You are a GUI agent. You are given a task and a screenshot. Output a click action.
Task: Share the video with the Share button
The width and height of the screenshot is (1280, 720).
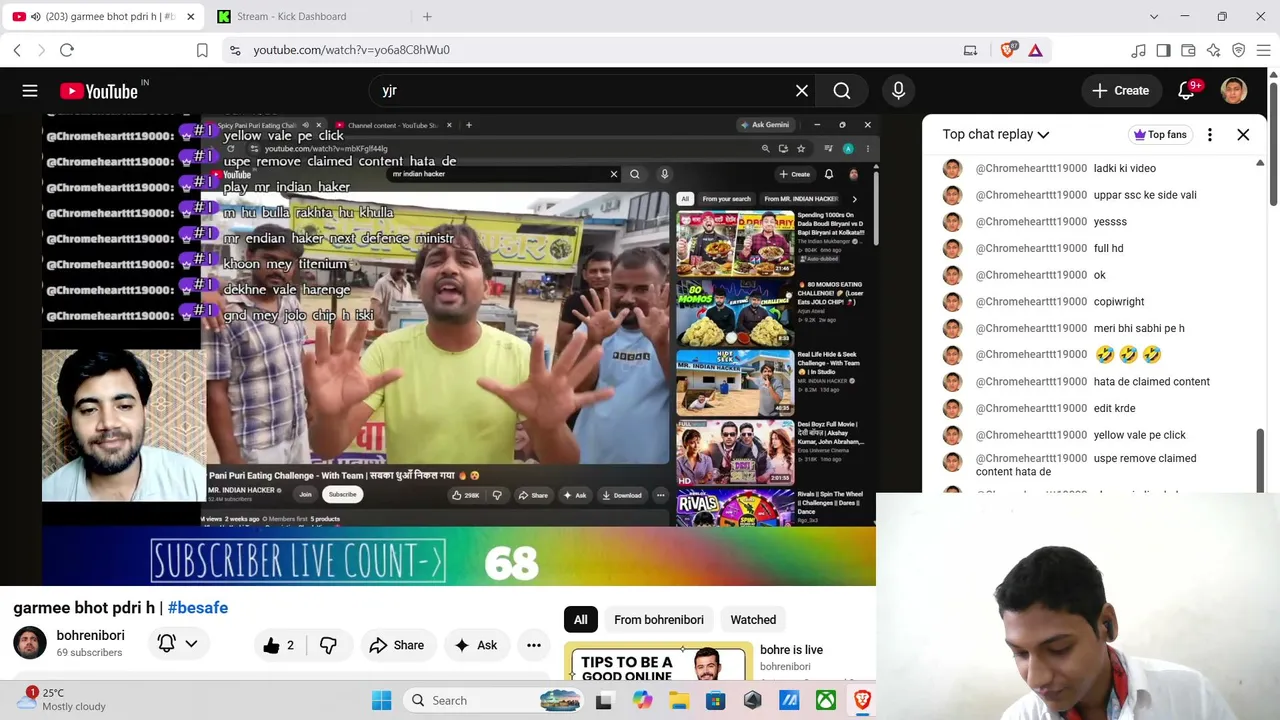point(397,645)
